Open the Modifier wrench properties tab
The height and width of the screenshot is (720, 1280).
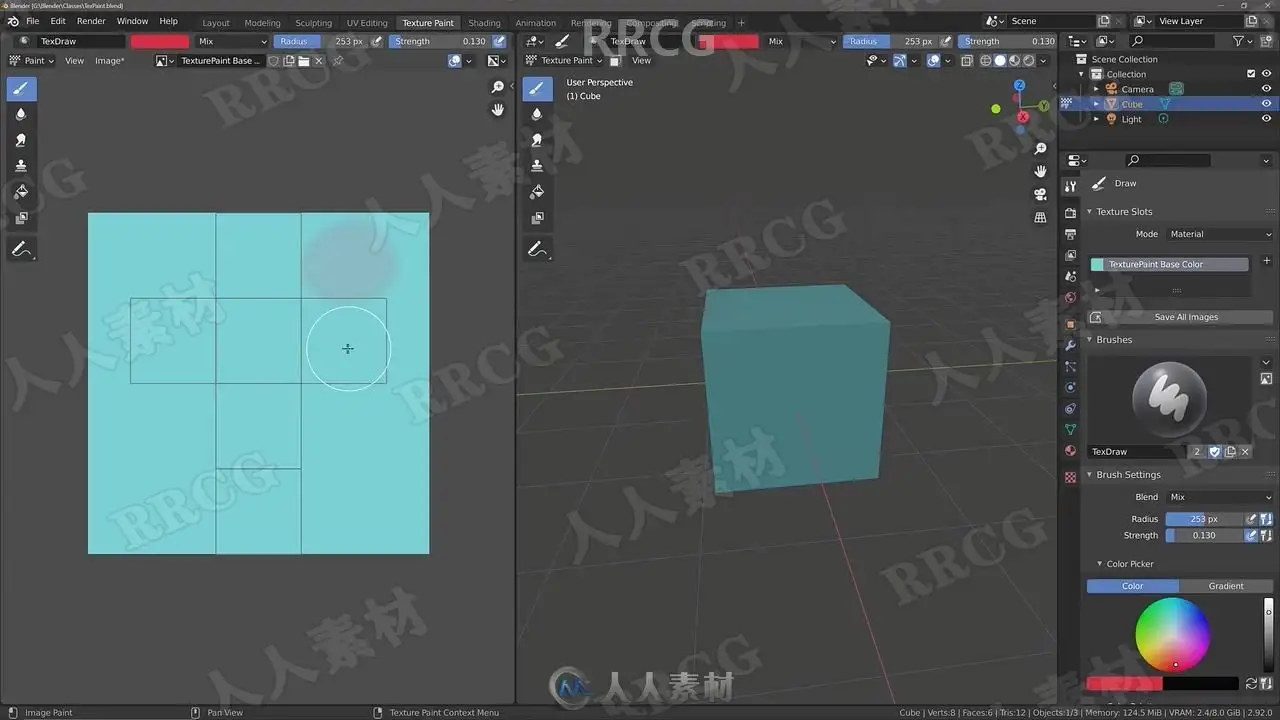(1070, 345)
